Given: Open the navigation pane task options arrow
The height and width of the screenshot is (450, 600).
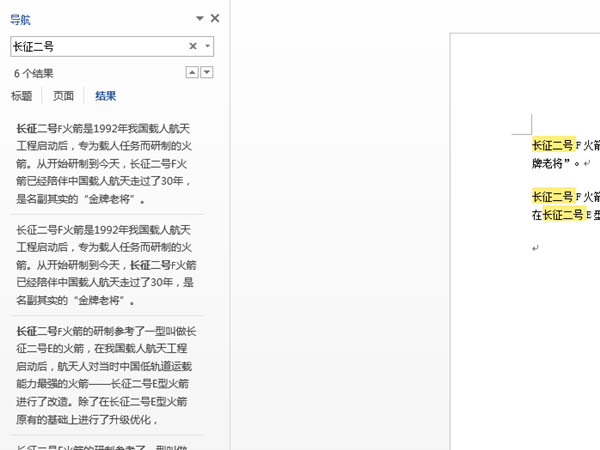Looking at the screenshot, I should coord(199,18).
